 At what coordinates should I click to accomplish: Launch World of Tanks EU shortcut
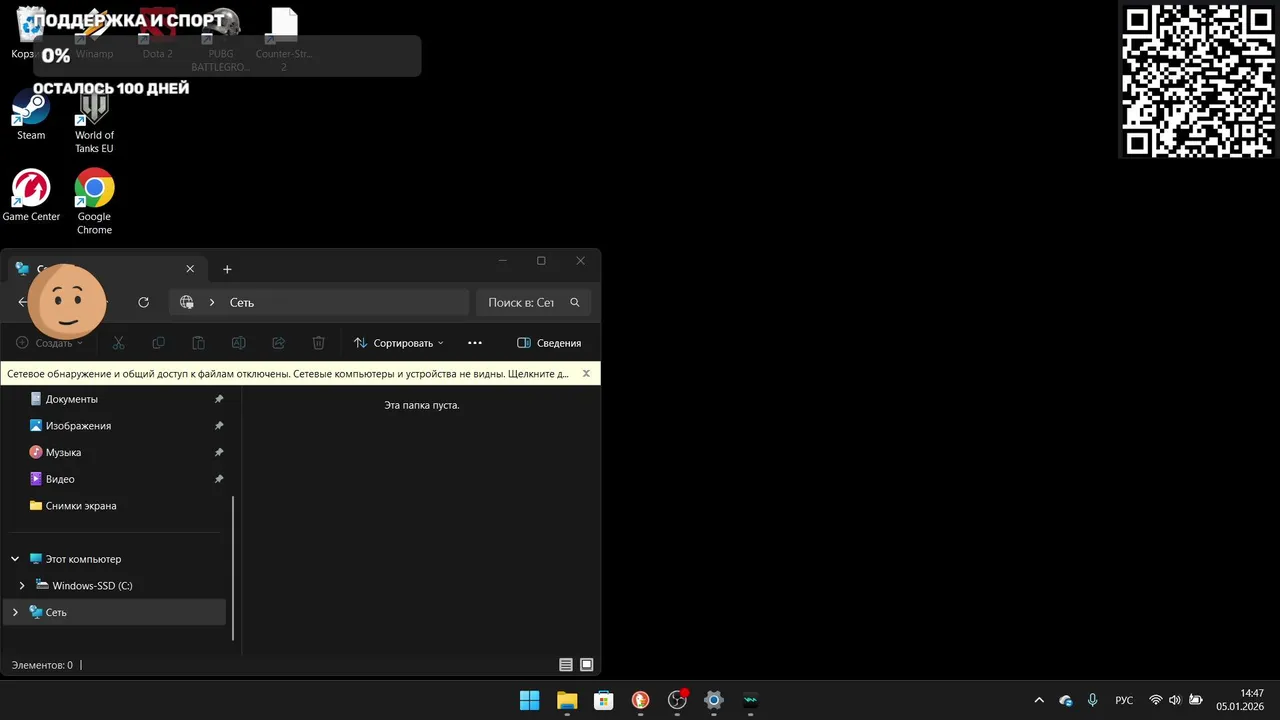94,122
